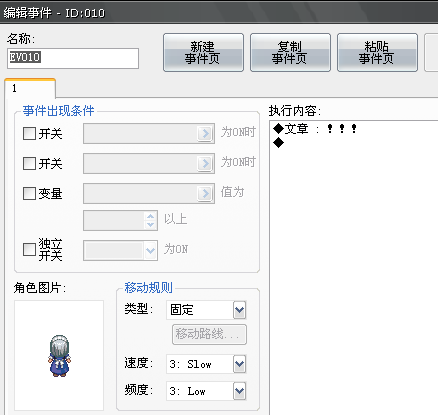Enable the second 开关 condition checkbox

(x=29, y=163)
